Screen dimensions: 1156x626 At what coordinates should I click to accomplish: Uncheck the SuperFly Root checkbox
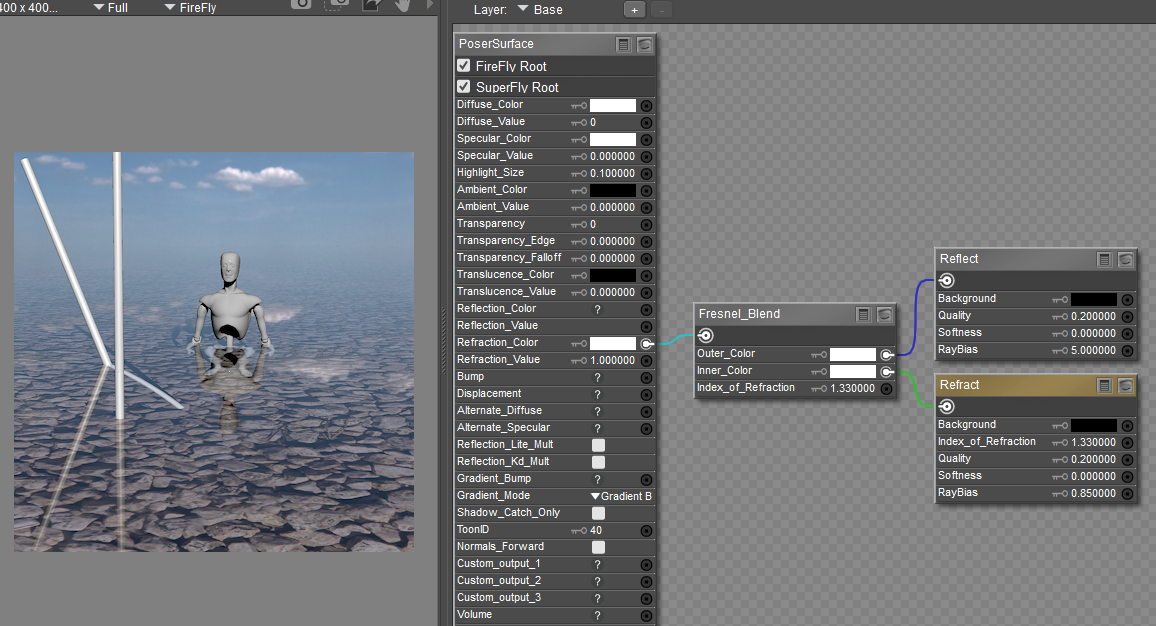[464, 87]
